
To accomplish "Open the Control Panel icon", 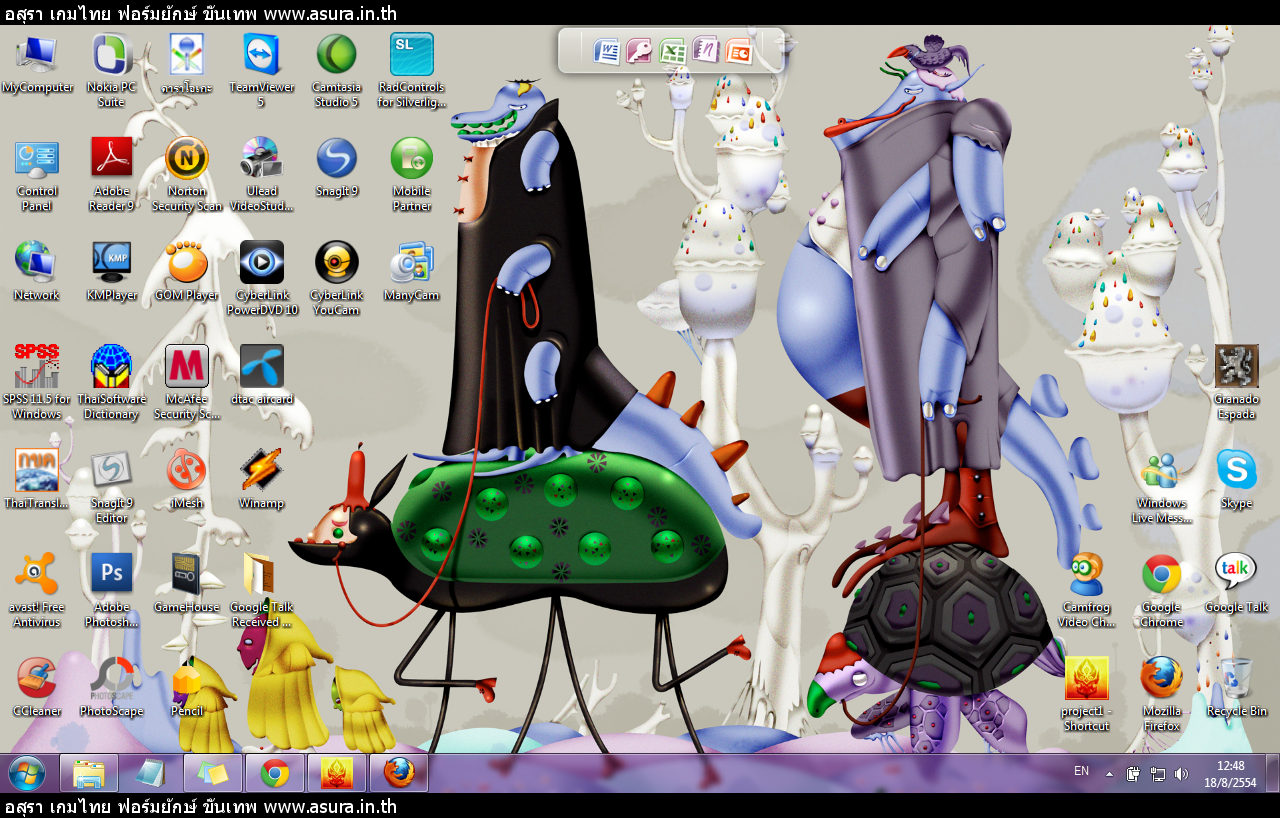I will [37, 175].
